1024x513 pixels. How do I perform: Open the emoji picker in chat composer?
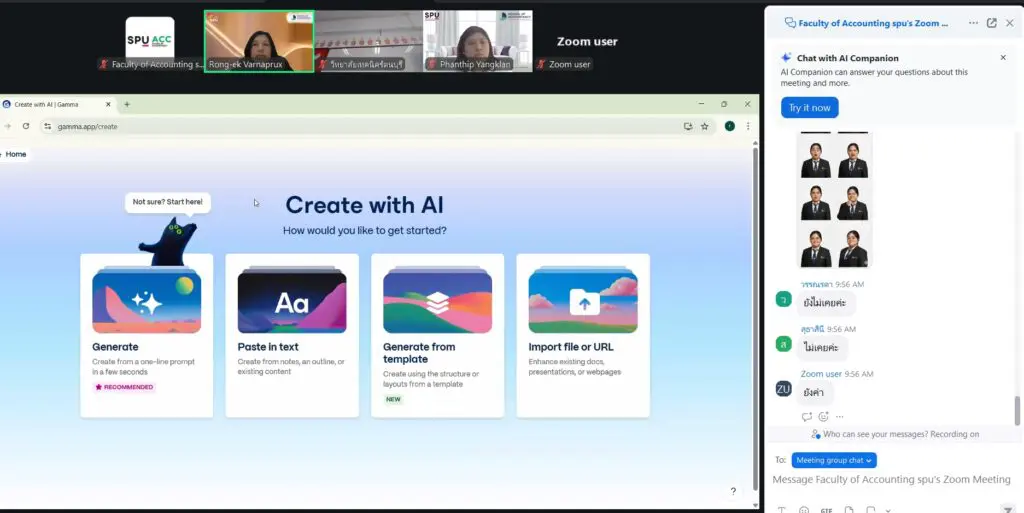coord(804,509)
